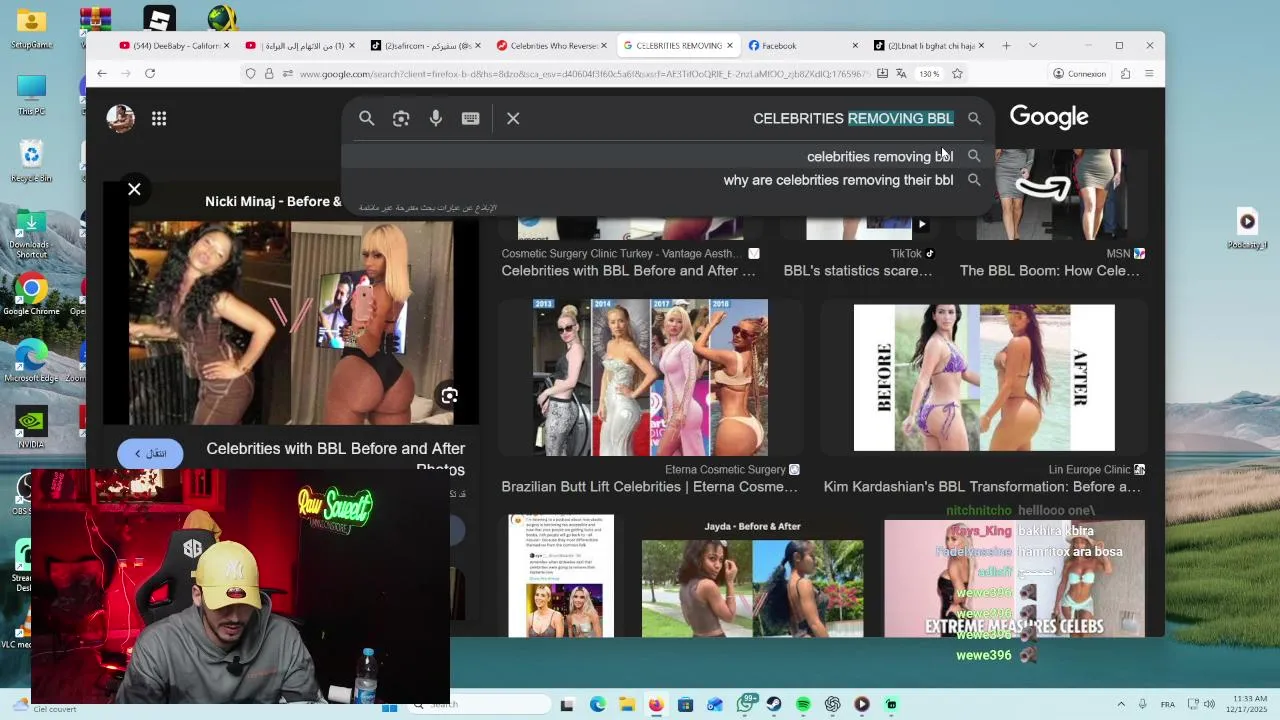The height and width of the screenshot is (720, 1280).
Task: Reset the 130% zoom level indicator
Action: click(929, 73)
